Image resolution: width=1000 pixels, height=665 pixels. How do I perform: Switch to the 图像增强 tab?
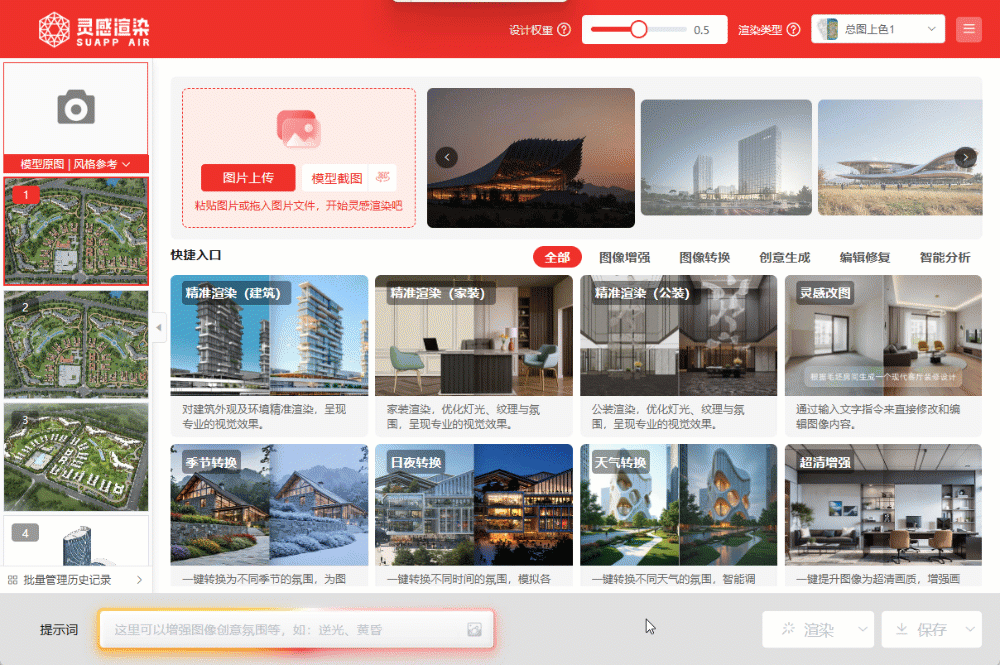coord(624,257)
